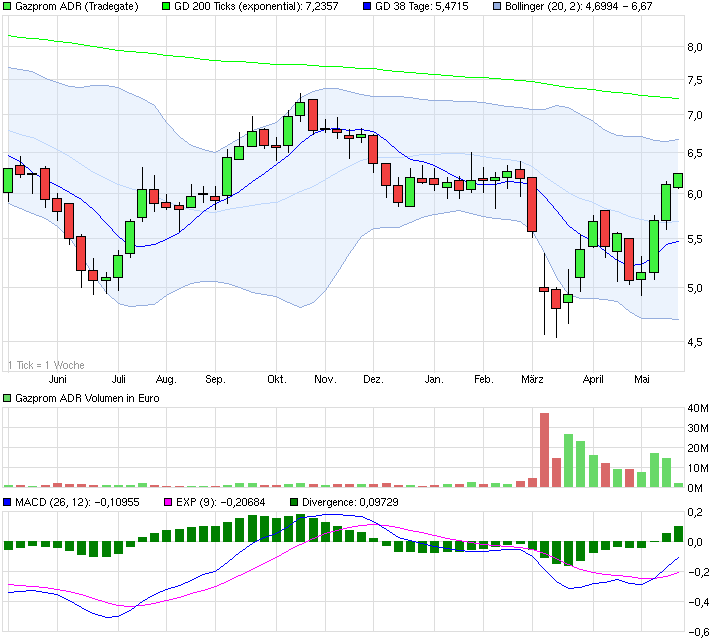
Task: Click the 'März' month label
Action: click(x=532, y=379)
